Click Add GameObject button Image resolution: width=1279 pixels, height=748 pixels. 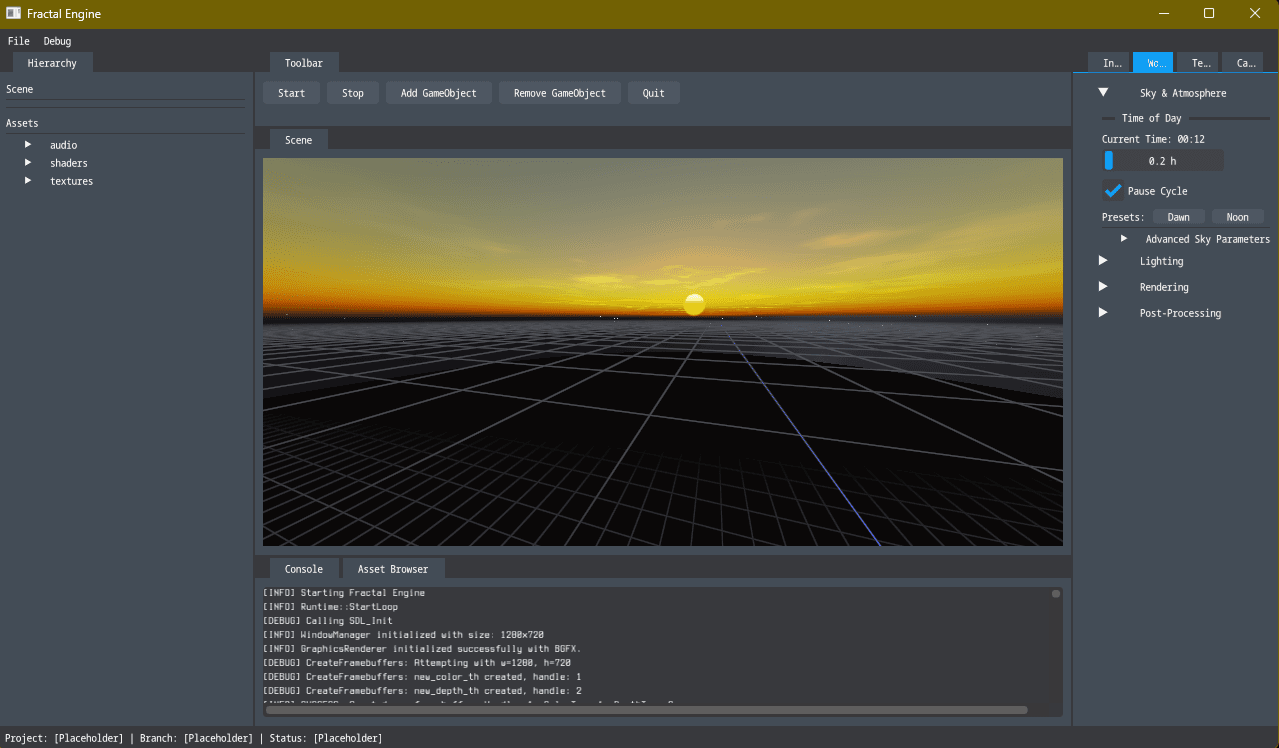(438, 93)
